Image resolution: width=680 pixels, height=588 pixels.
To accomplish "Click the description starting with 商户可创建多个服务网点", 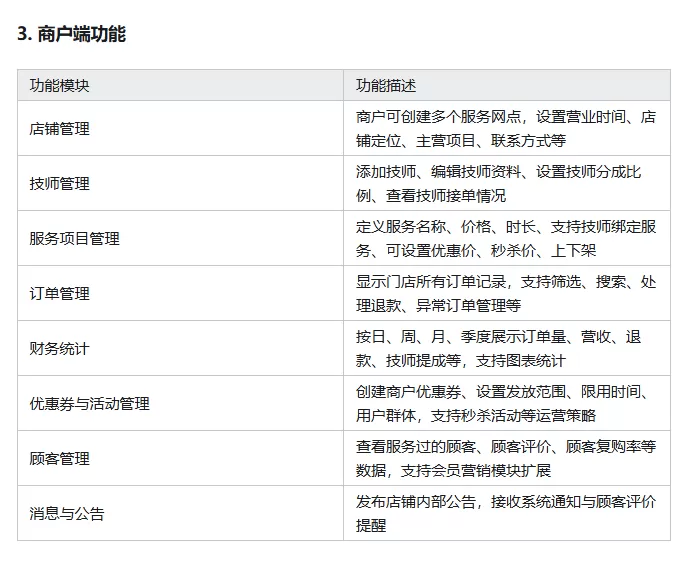I will 505,129.
